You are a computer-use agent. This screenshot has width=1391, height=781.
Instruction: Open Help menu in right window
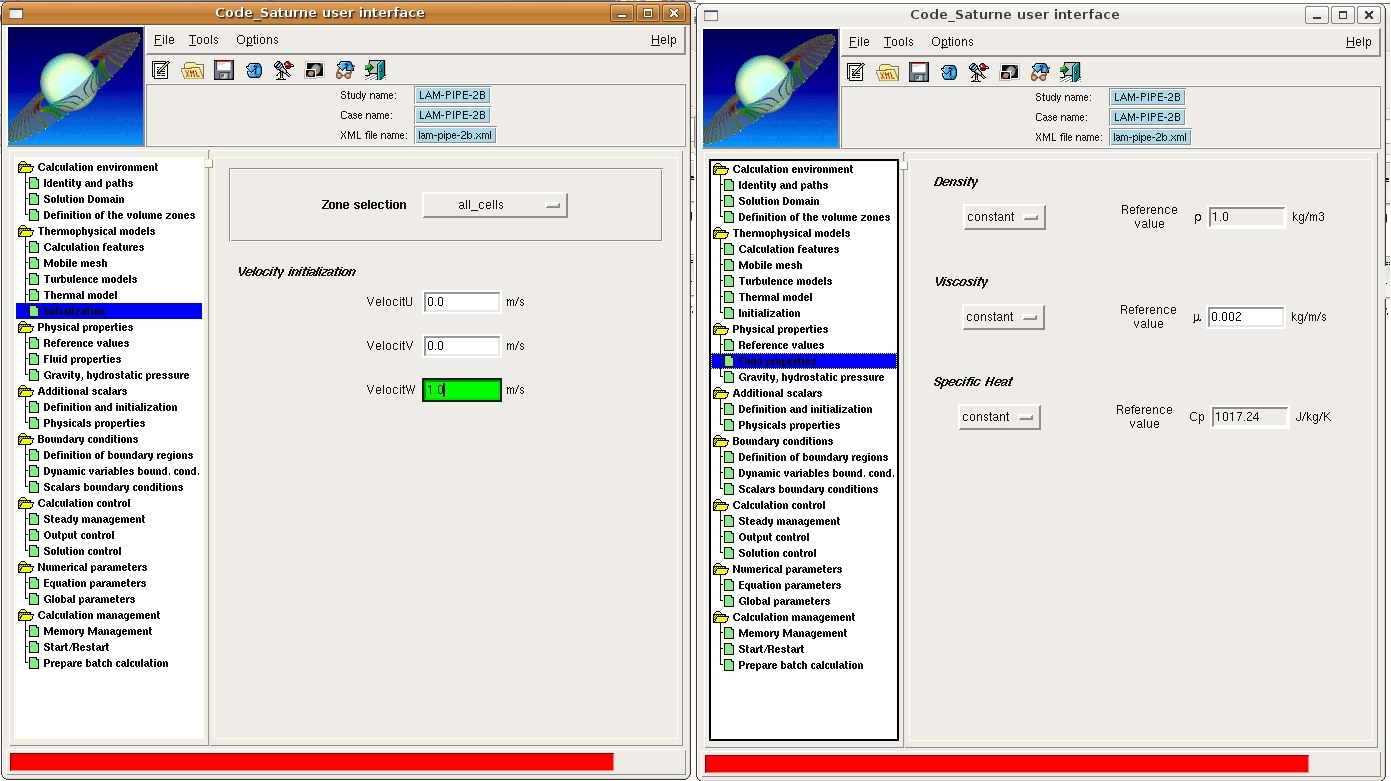(x=1359, y=42)
